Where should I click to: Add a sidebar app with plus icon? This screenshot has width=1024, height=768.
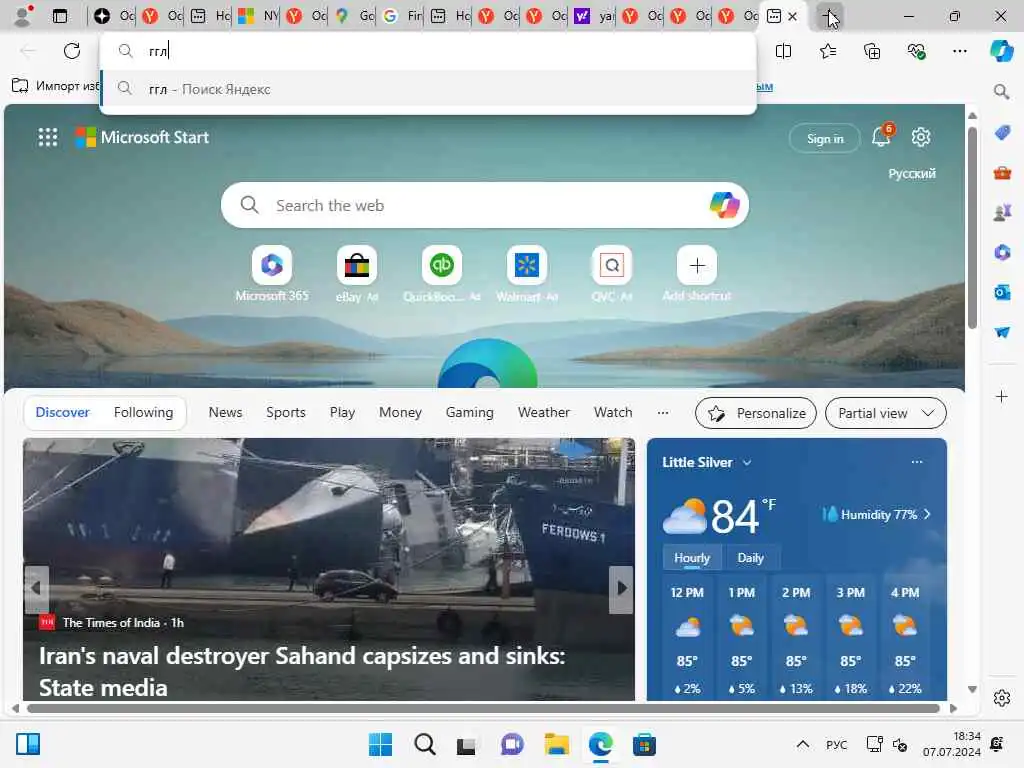[x=1001, y=396]
